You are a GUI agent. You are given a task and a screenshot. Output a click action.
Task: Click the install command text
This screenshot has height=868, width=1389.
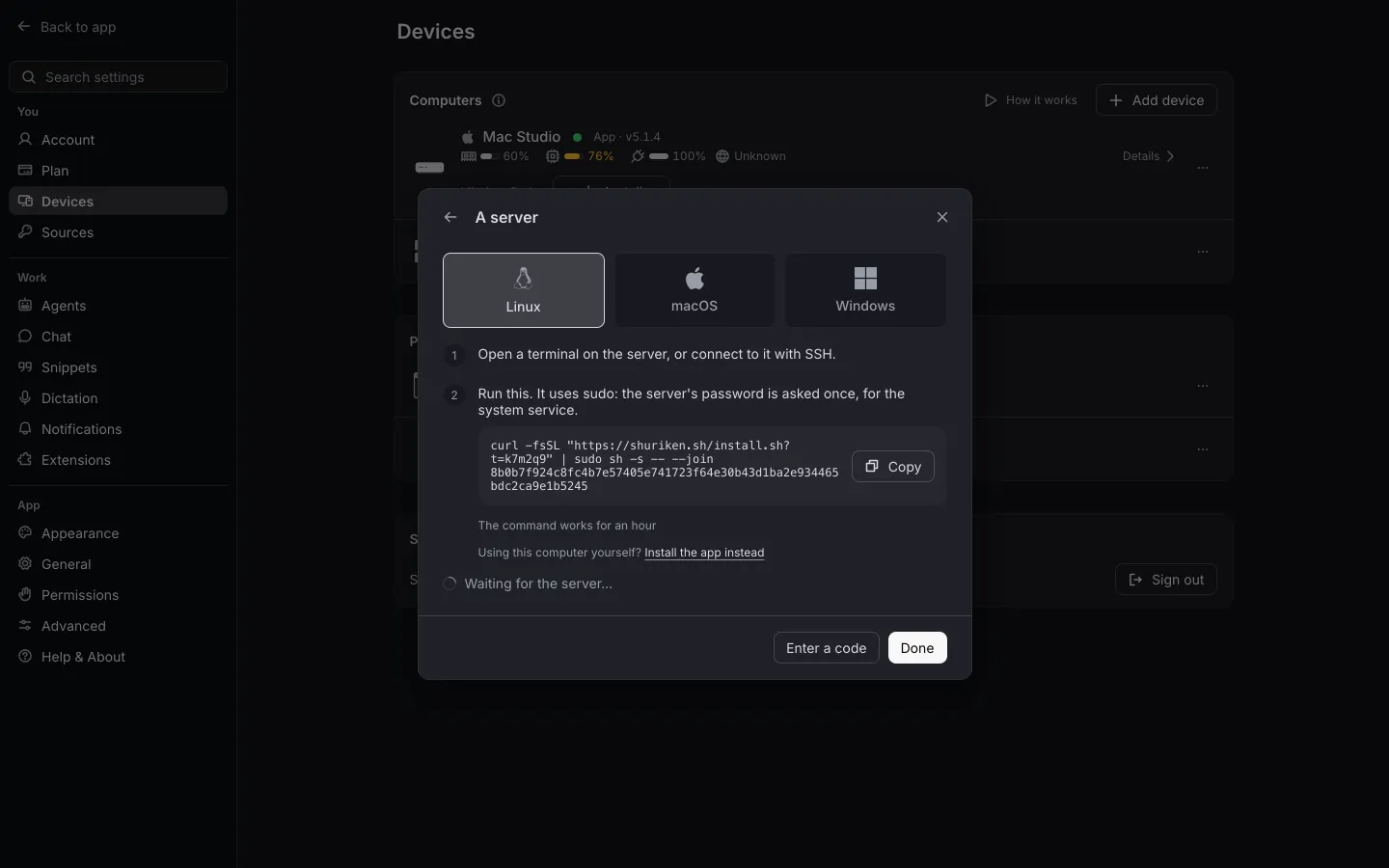pyautogui.click(x=665, y=466)
